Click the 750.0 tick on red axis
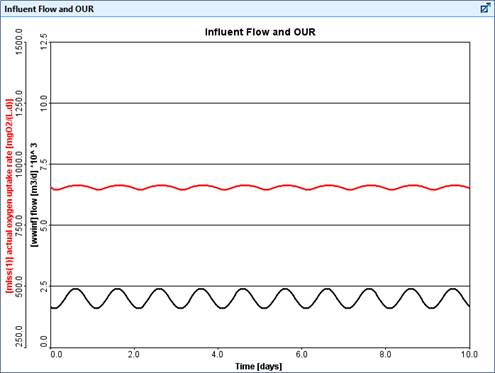Image resolution: width=495 pixels, height=373 pixels. click(19, 225)
